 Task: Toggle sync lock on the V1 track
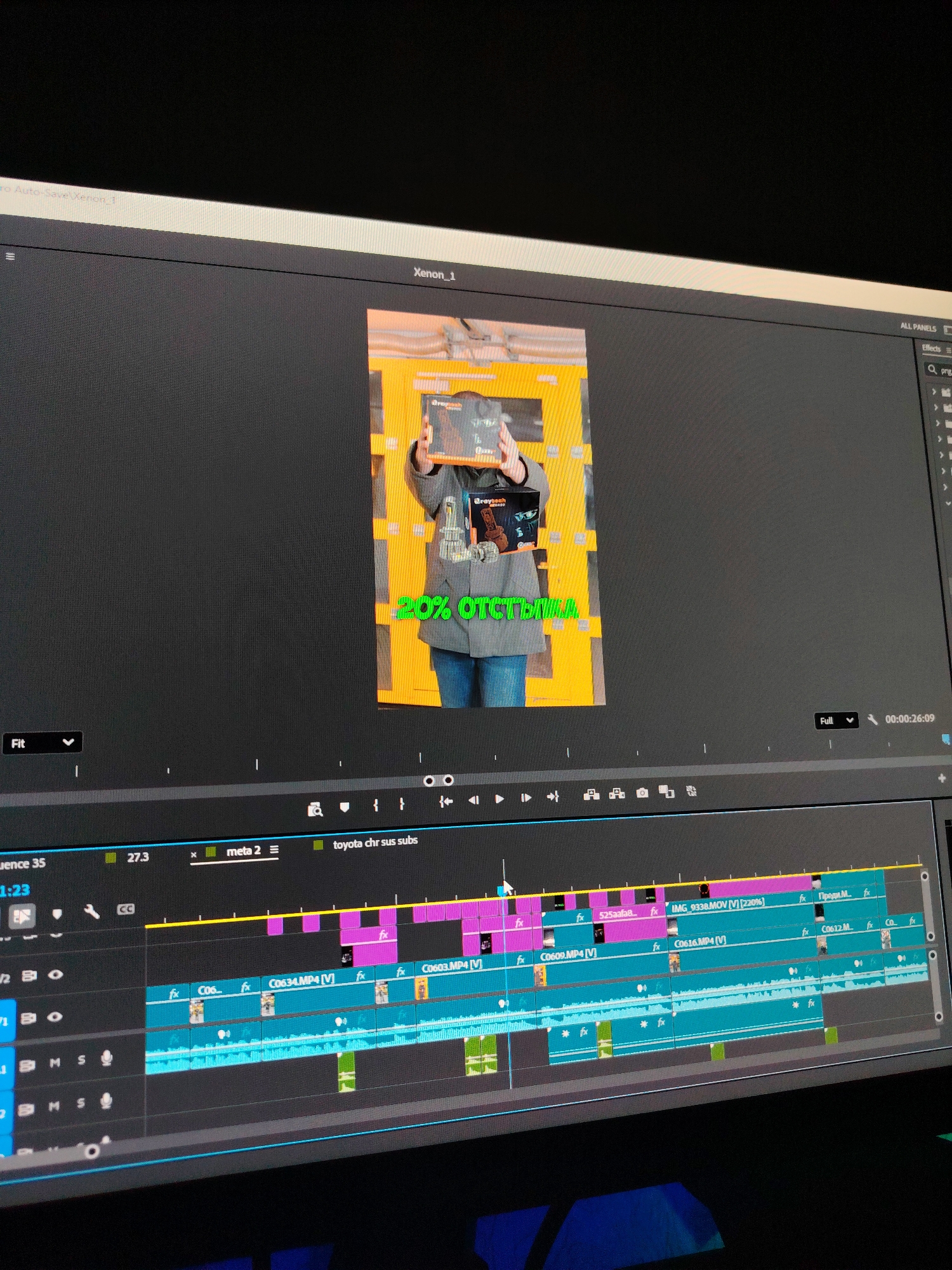pyautogui.click(x=28, y=1018)
